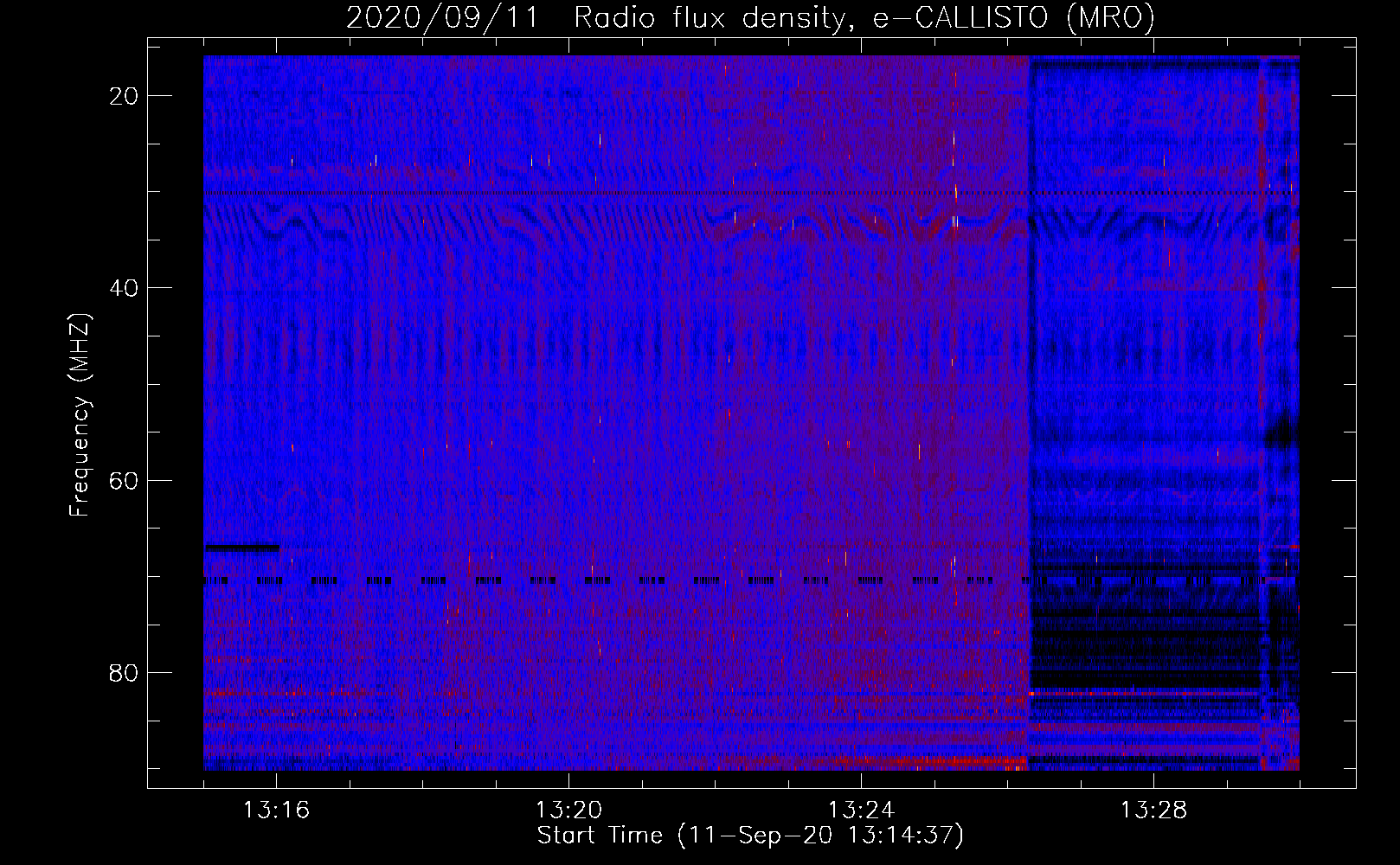Click the 80 frequency tick label

pos(124,673)
